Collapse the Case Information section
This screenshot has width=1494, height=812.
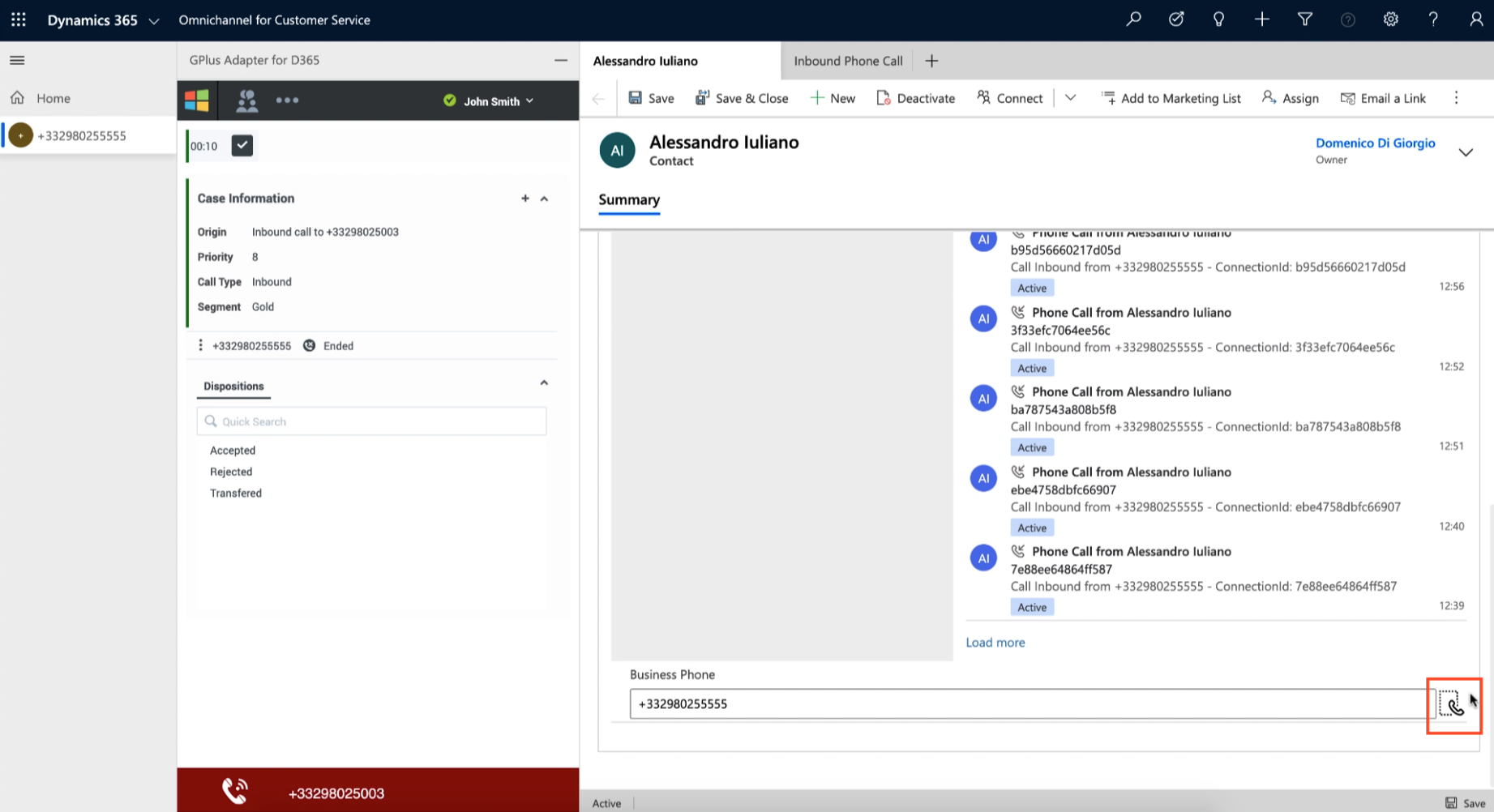pyautogui.click(x=544, y=199)
